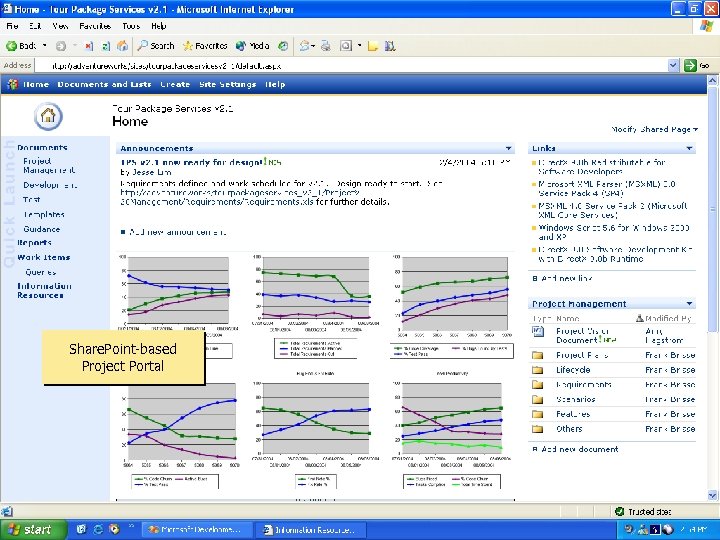Viewport: 720px width, 540px height.
Task: Click Documents and Lists in the site navigation
Action: (104, 84)
